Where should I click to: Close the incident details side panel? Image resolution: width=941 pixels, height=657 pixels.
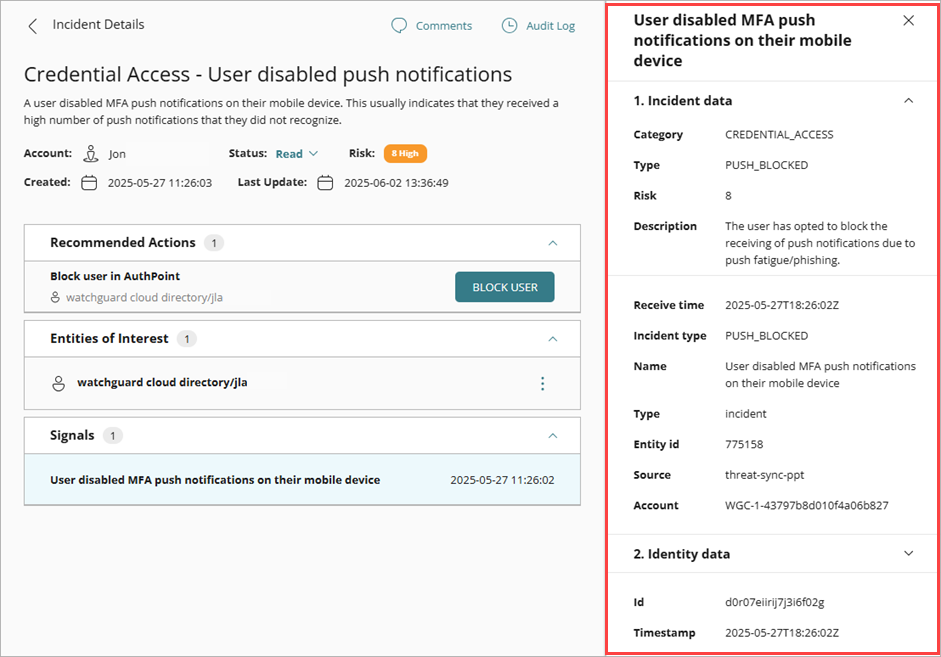(908, 20)
